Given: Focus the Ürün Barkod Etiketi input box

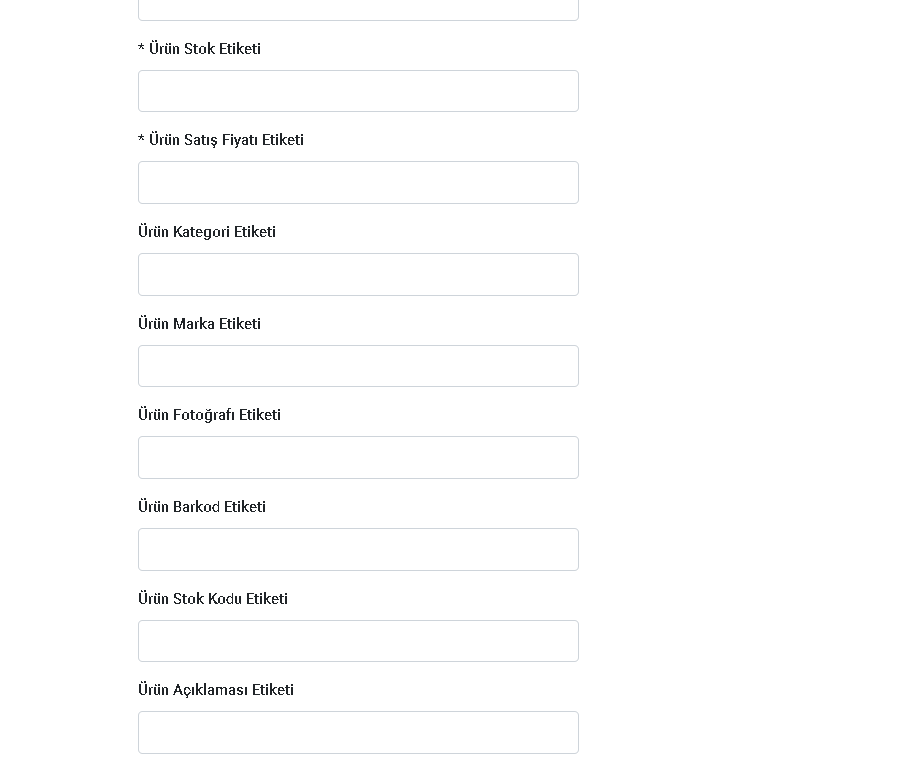Looking at the screenshot, I should 358,550.
